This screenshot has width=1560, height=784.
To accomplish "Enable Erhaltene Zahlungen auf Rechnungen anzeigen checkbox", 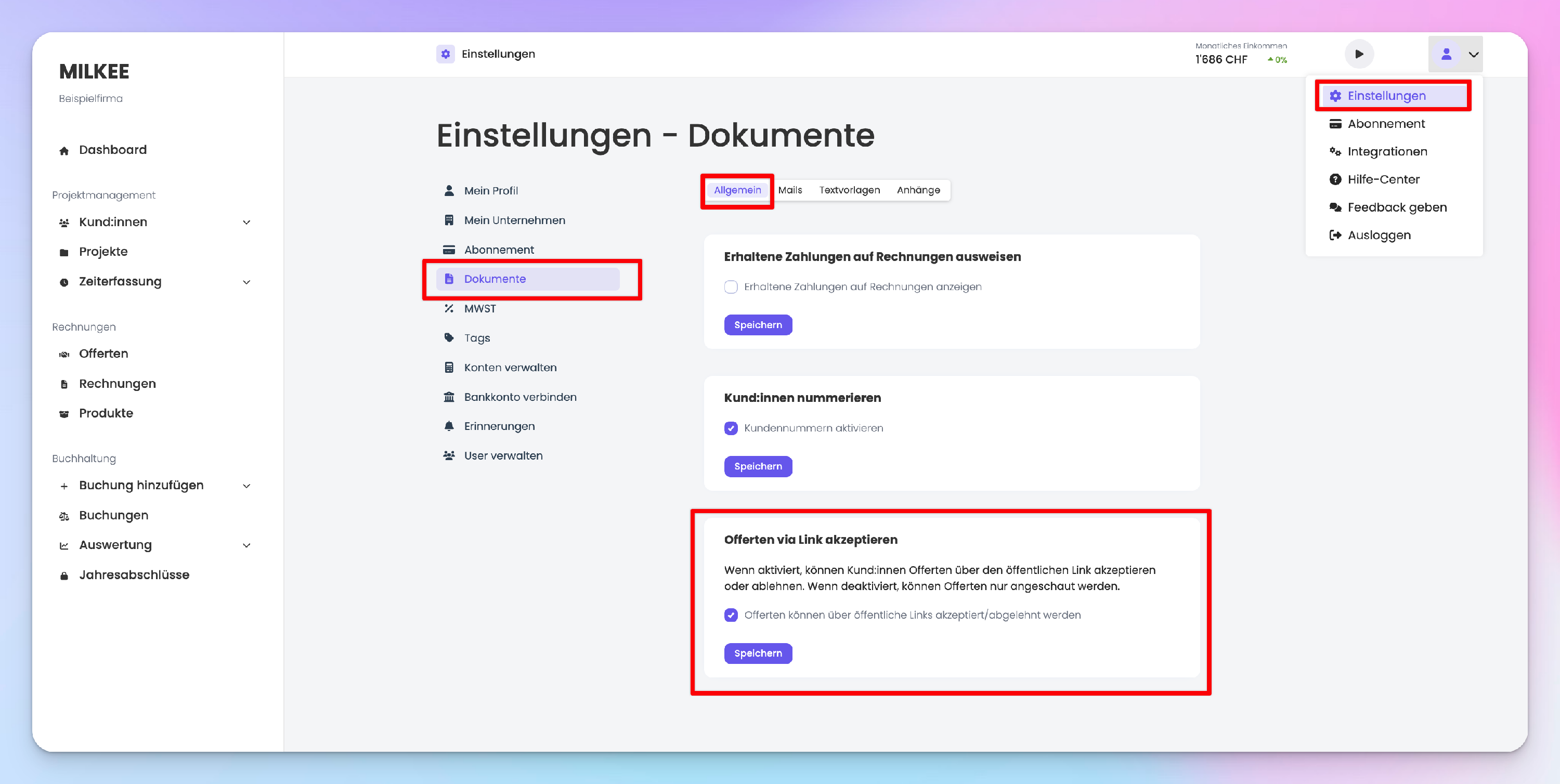I will [x=731, y=287].
